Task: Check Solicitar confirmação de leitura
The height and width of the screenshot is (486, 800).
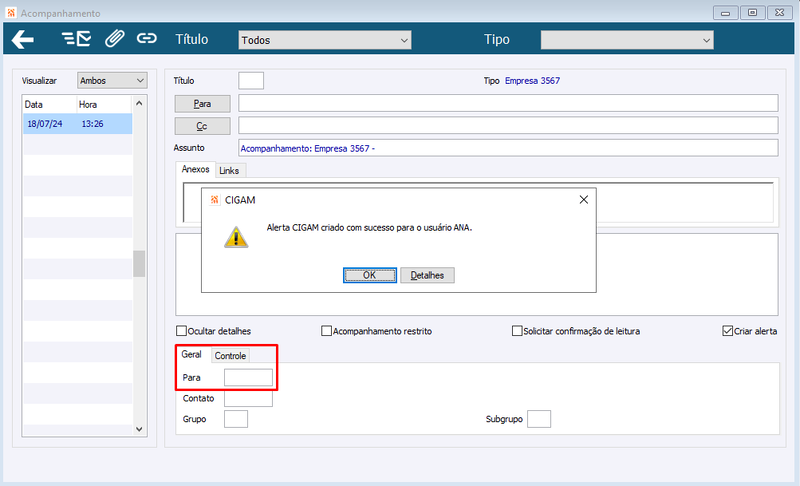Action: pyautogui.click(x=517, y=331)
